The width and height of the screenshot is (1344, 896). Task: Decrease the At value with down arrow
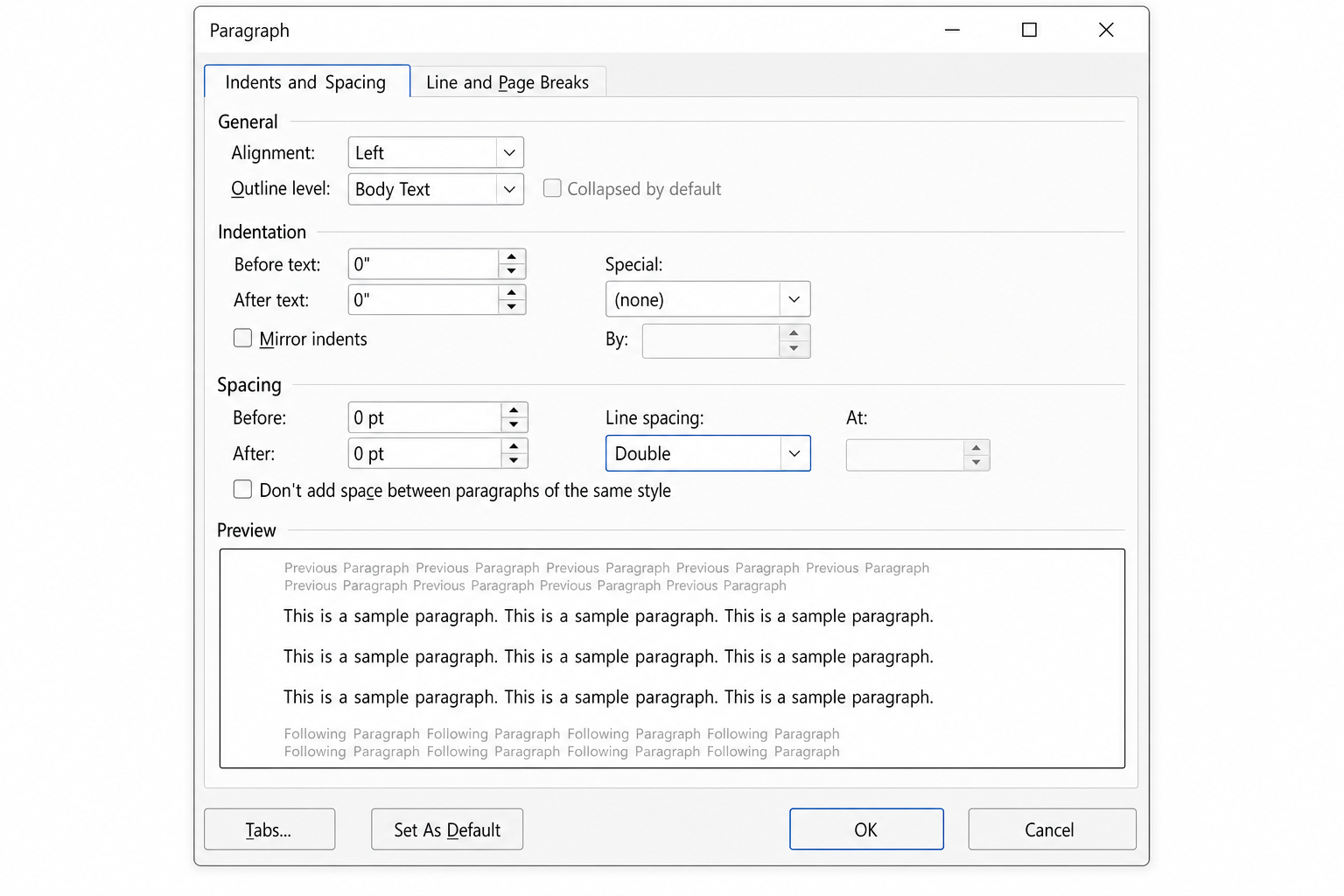point(976,462)
